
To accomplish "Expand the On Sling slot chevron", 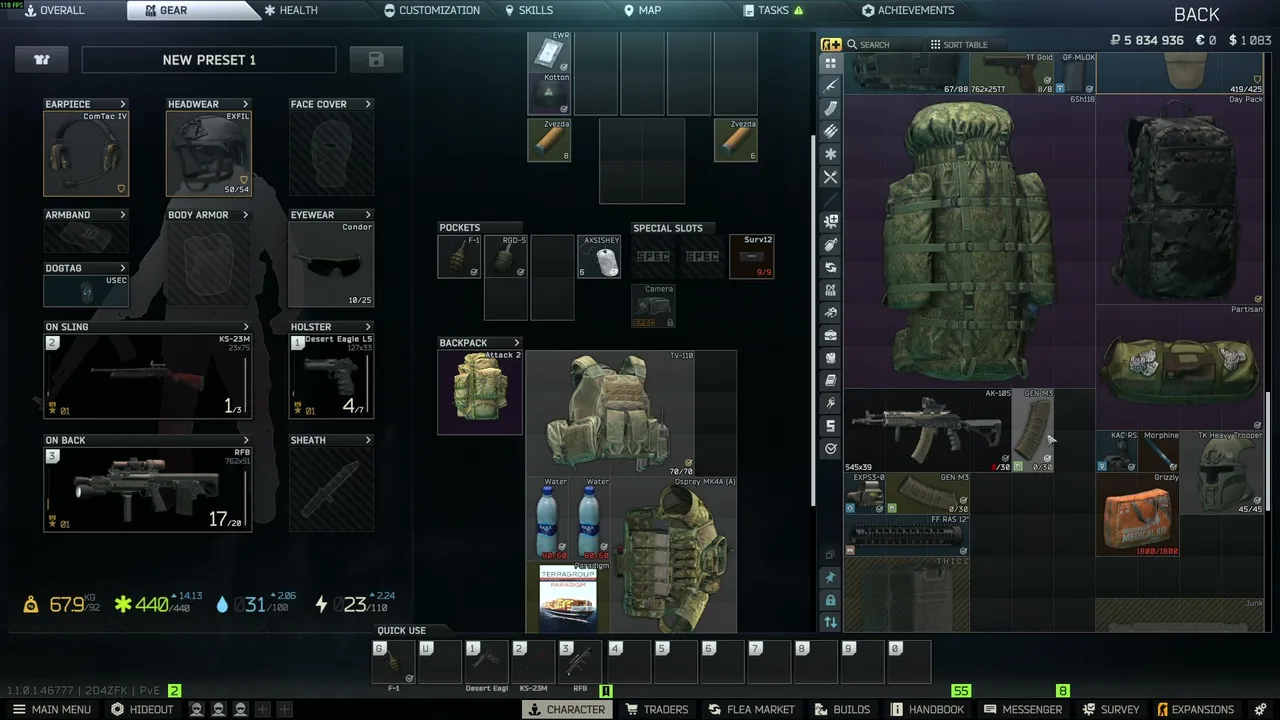I will tap(246, 327).
